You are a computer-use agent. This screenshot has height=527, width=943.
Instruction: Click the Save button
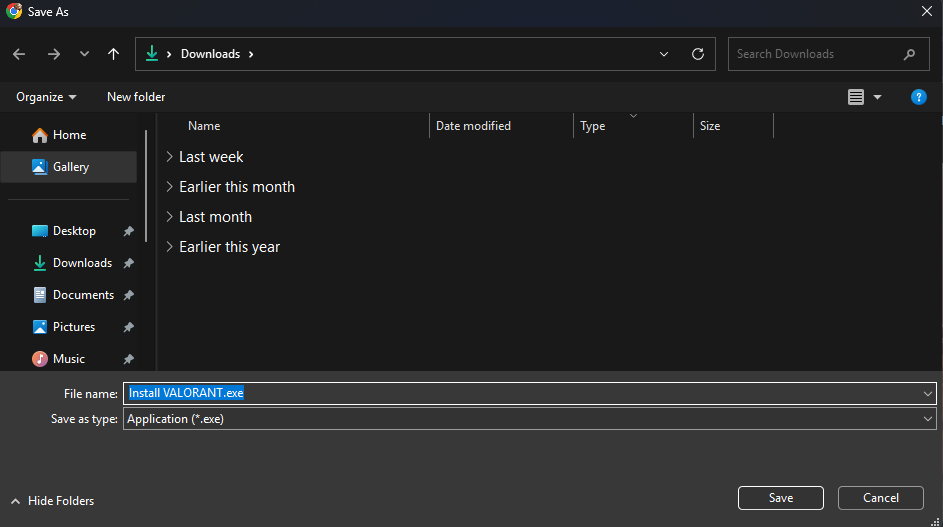781,498
